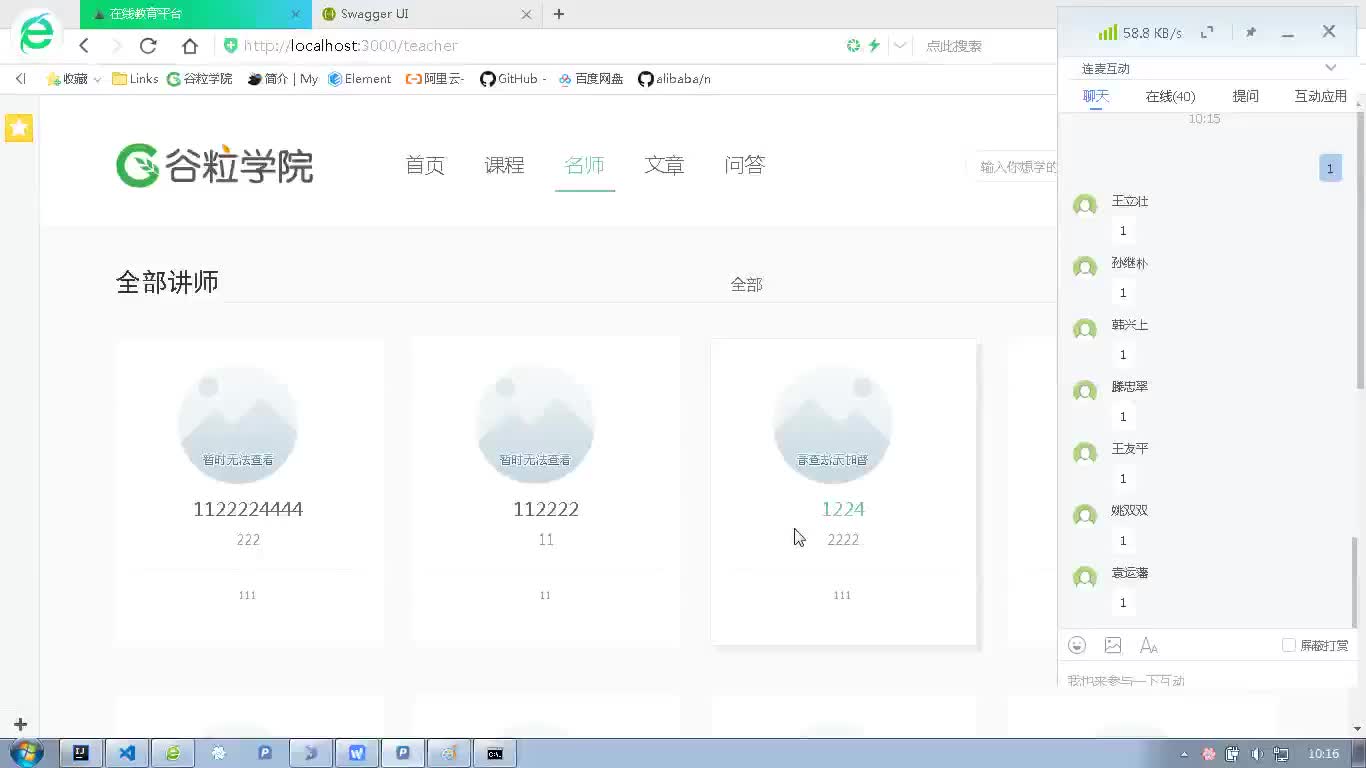The width and height of the screenshot is (1366, 768).
Task: Open the 简介 | My bookmark
Action: click(x=283, y=79)
